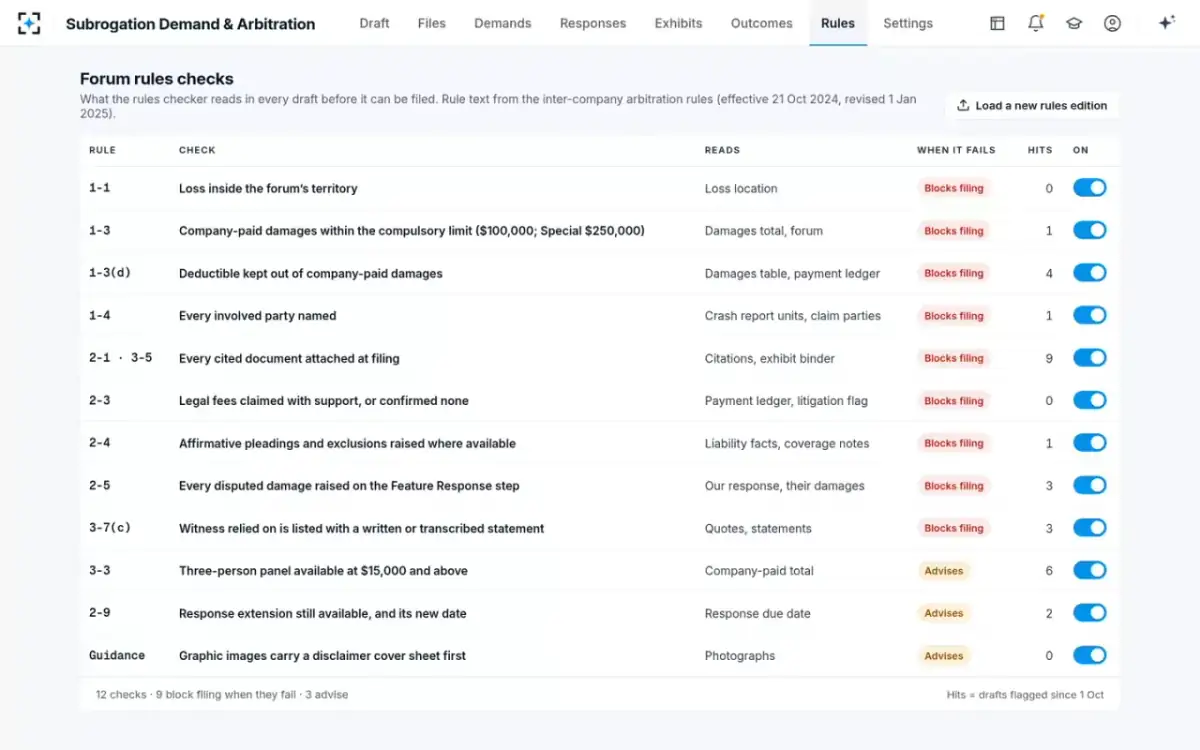Turn off the cited document attached check
Viewport: 1200px width, 750px height.
(x=1089, y=358)
